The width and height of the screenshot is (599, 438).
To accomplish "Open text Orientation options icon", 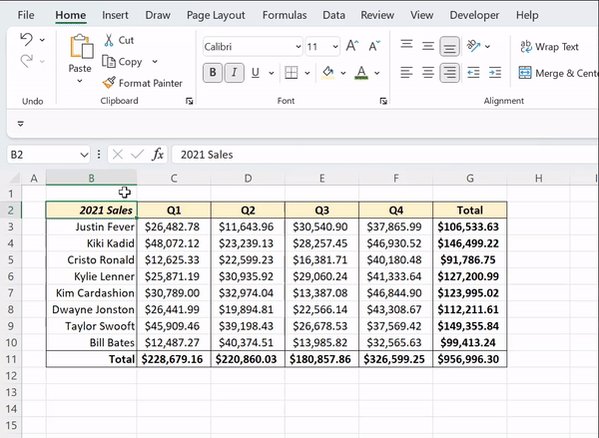I will (473, 46).
